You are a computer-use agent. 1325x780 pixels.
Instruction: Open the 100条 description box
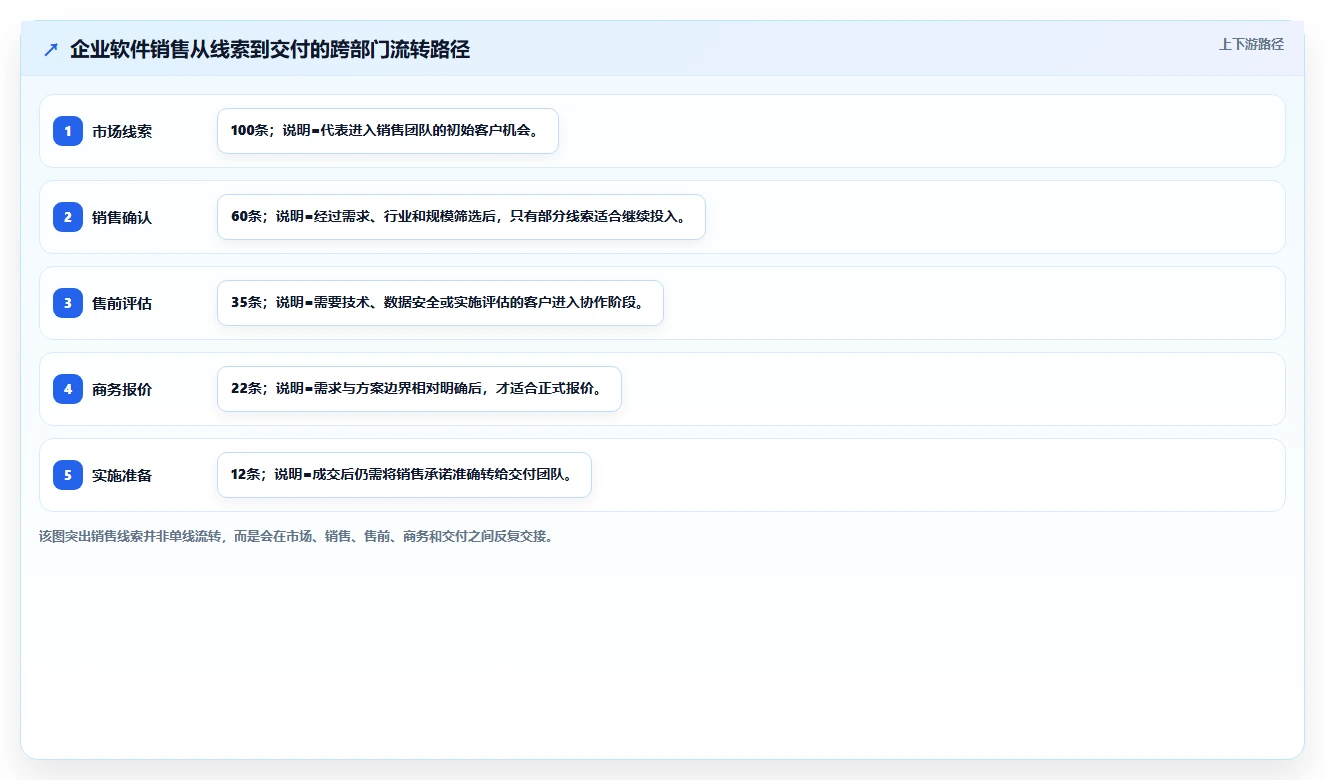[x=387, y=131]
